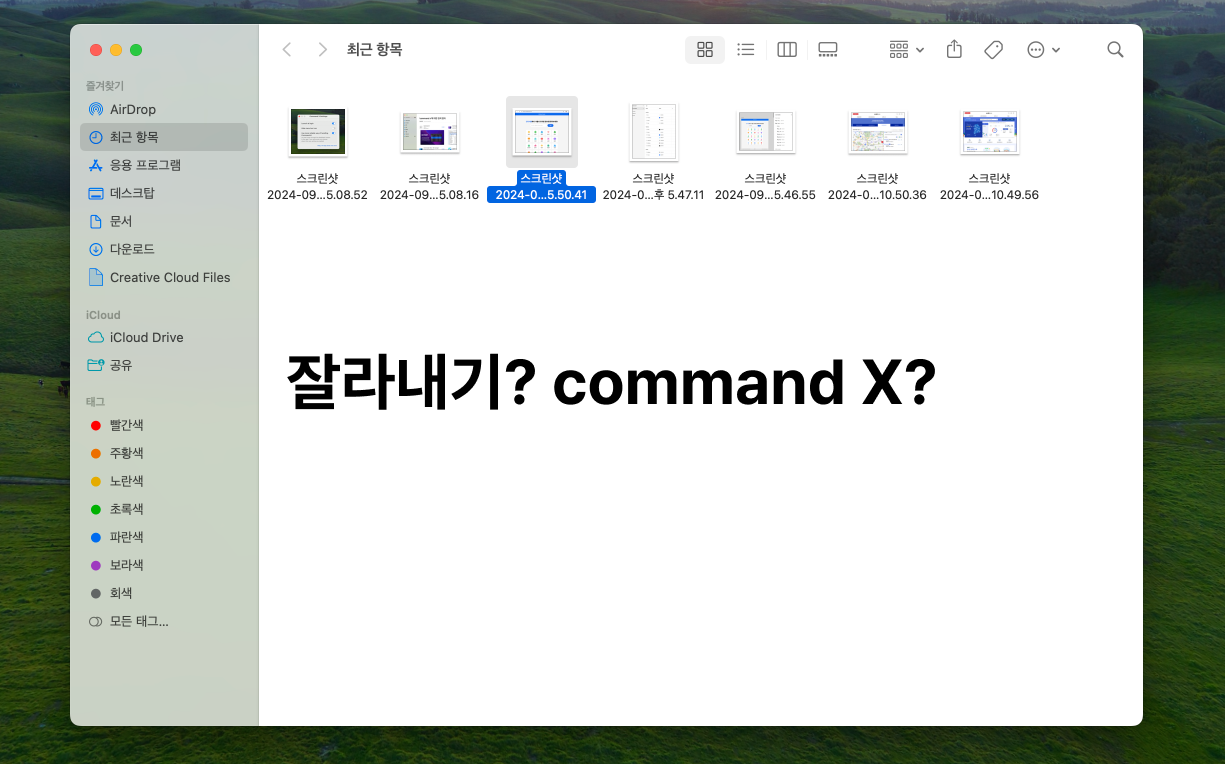Switch to column view
Screen dimensions: 1225x764
point(787,49)
